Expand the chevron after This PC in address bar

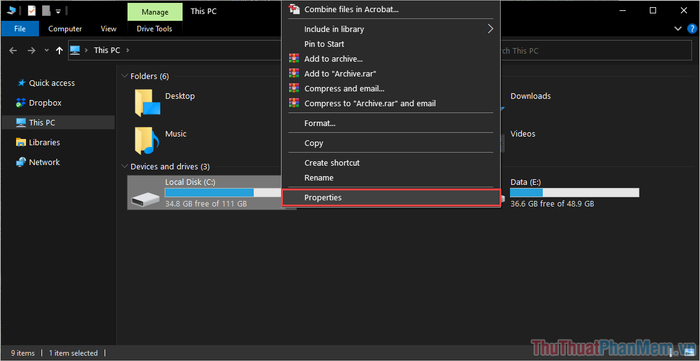[128, 50]
